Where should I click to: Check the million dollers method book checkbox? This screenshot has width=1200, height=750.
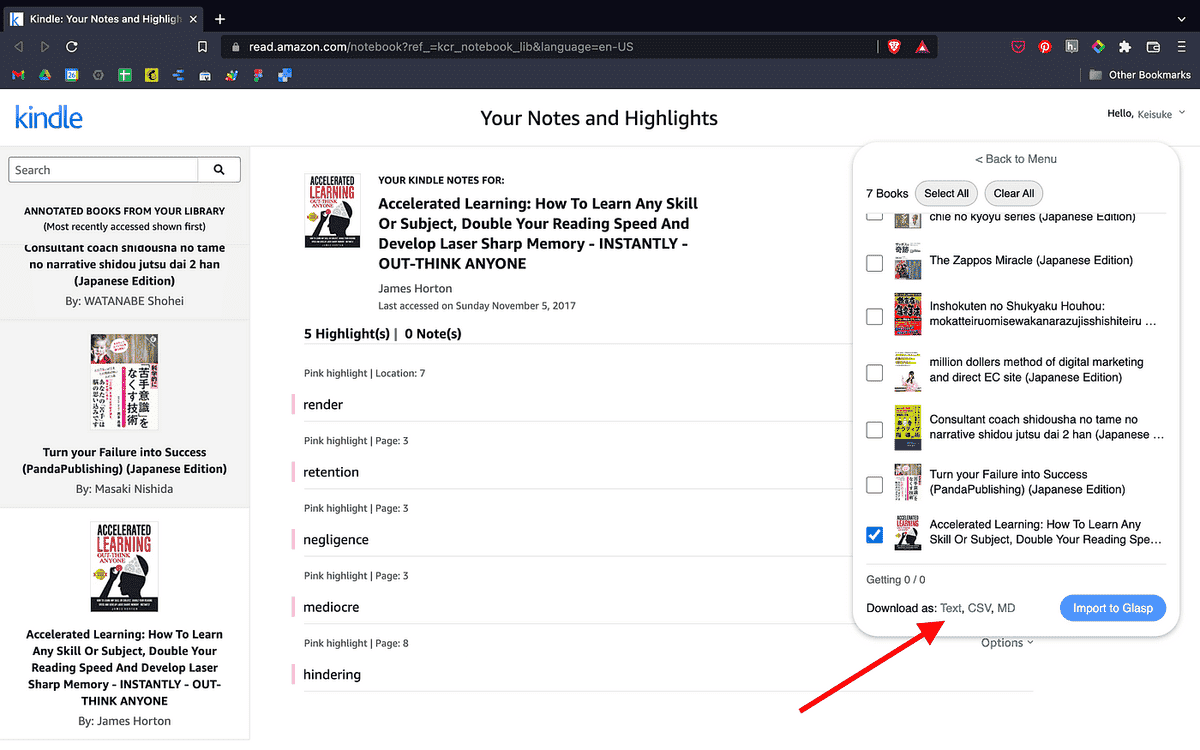(x=874, y=372)
